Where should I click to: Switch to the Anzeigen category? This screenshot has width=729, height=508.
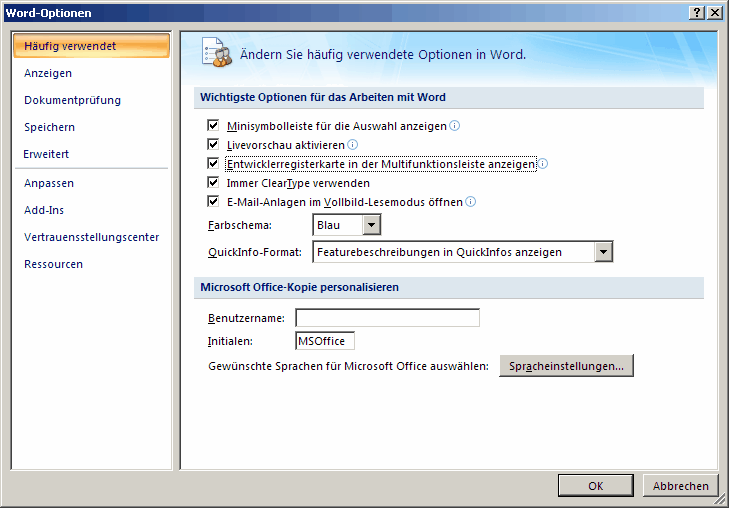(x=48, y=73)
